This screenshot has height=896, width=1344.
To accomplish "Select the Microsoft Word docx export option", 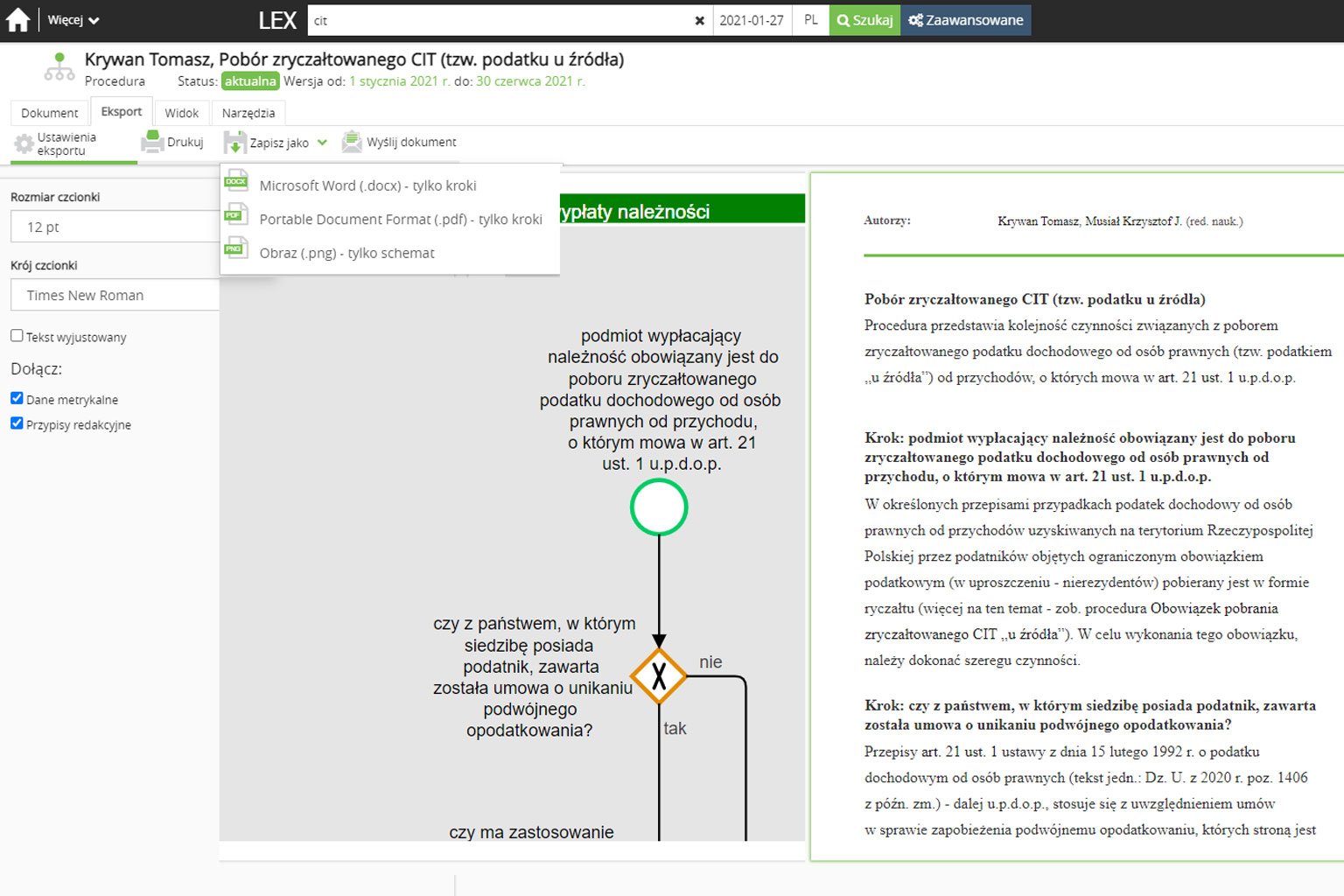I will (367, 185).
